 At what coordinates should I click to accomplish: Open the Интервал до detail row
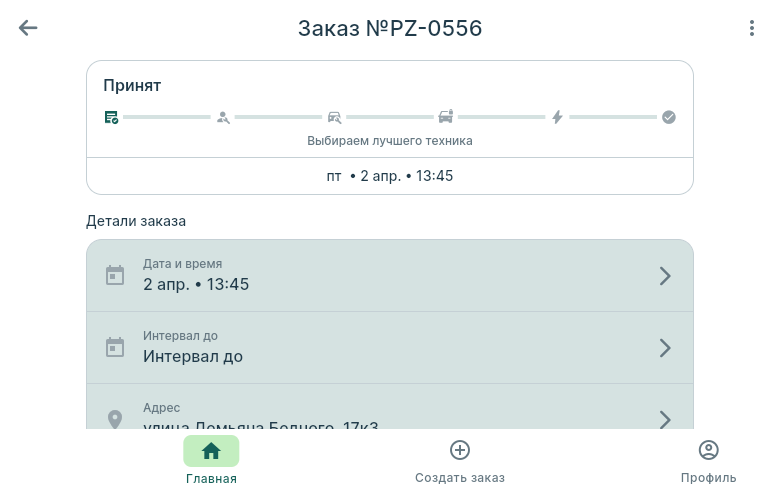pyautogui.click(x=390, y=348)
